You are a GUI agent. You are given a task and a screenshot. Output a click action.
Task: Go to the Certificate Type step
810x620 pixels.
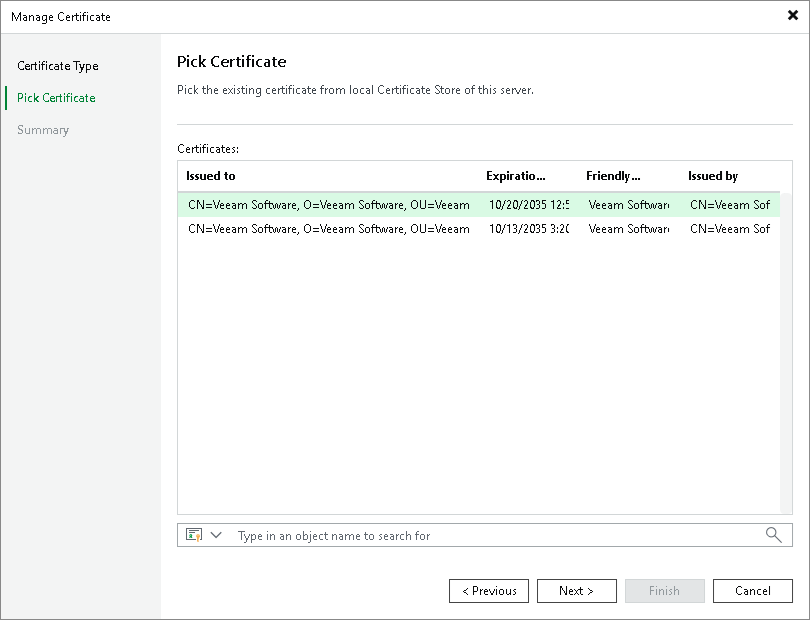click(x=58, y=66)
